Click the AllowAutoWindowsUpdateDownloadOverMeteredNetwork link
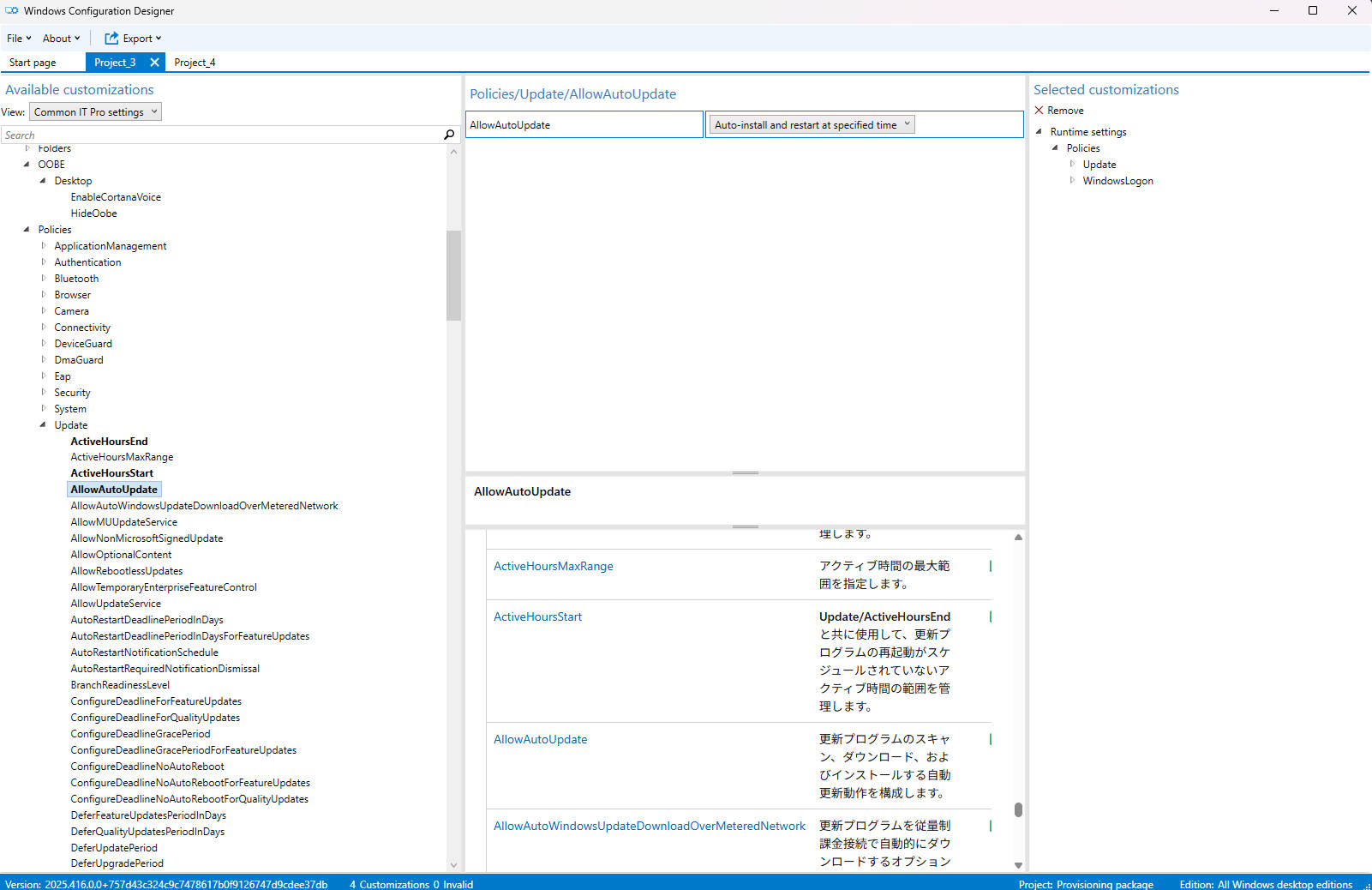 [x=649, y=826]
